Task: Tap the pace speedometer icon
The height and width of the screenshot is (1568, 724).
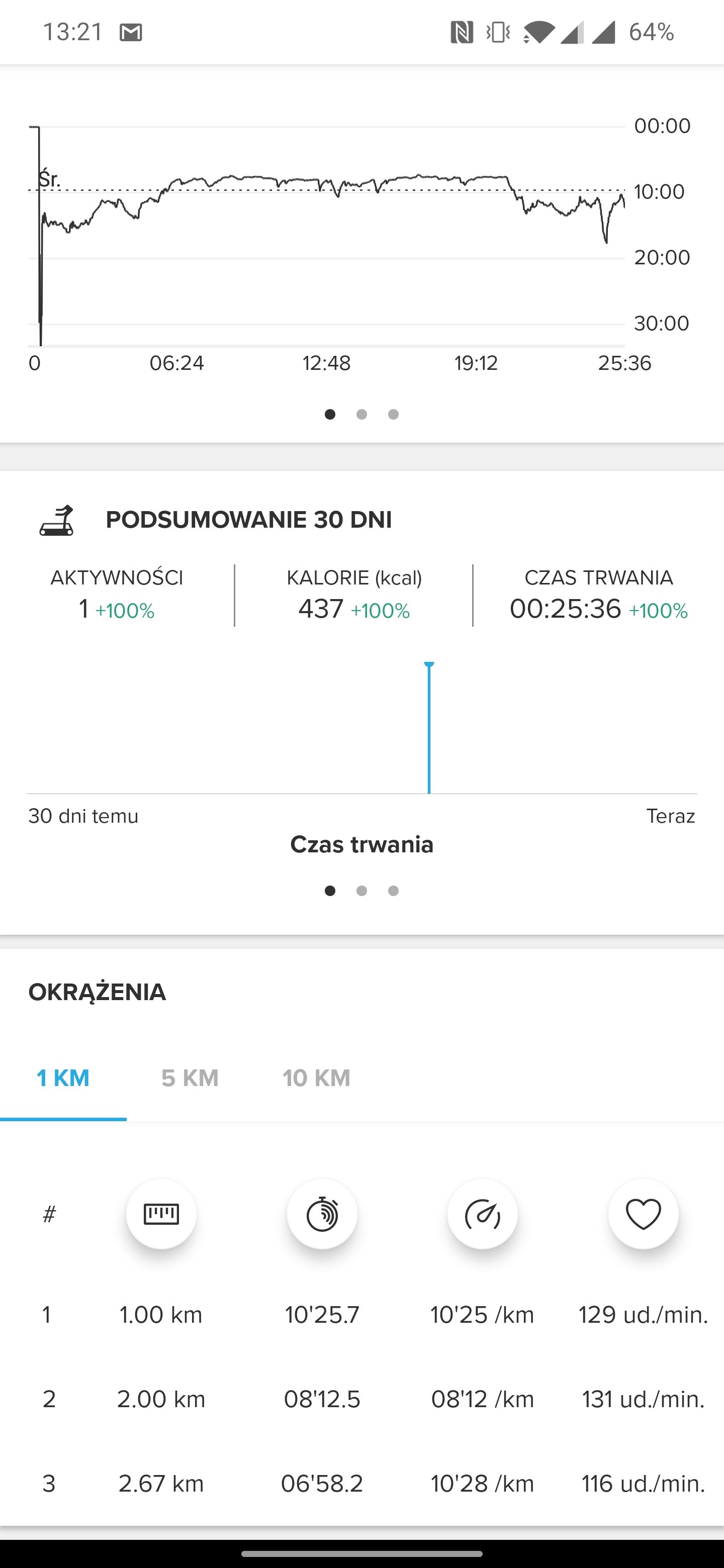Action: tap(482, 1214)
